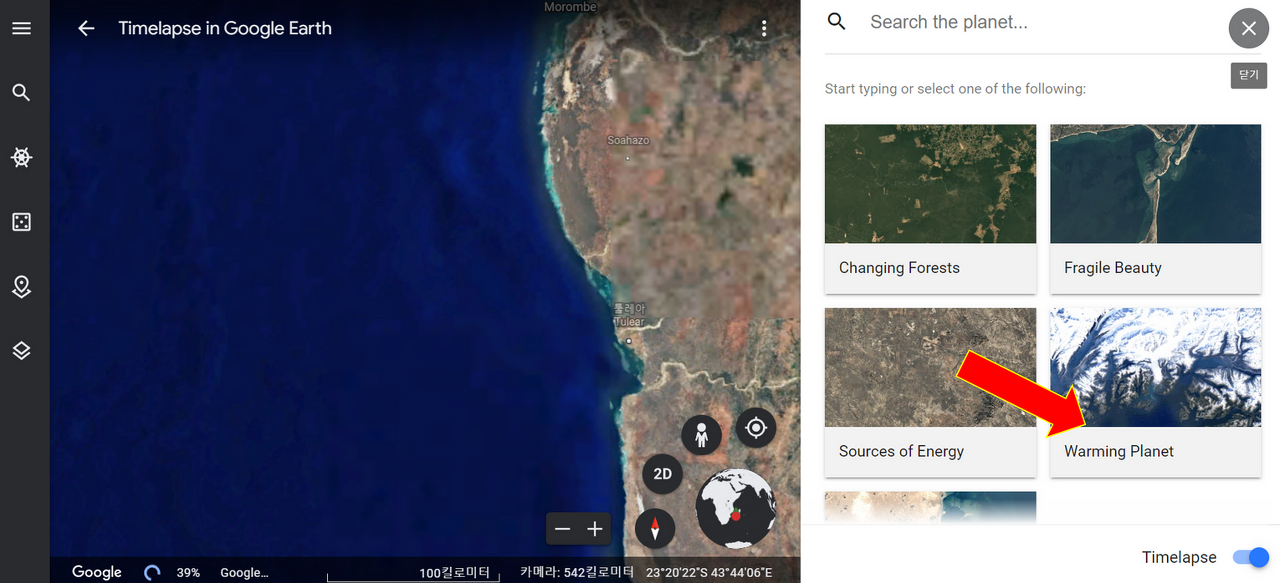Focus the Search the planet field

pos(1040,22)
